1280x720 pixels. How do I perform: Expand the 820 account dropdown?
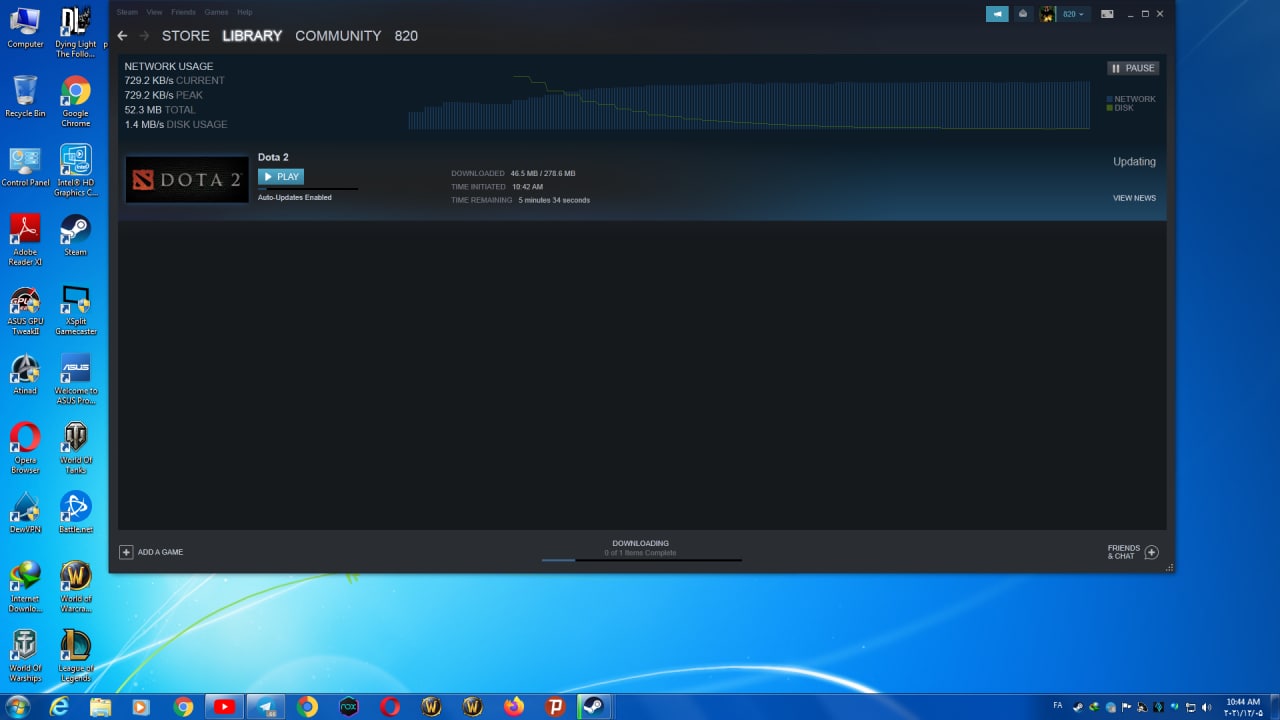pyautogui.click(x=1073, y=14)
